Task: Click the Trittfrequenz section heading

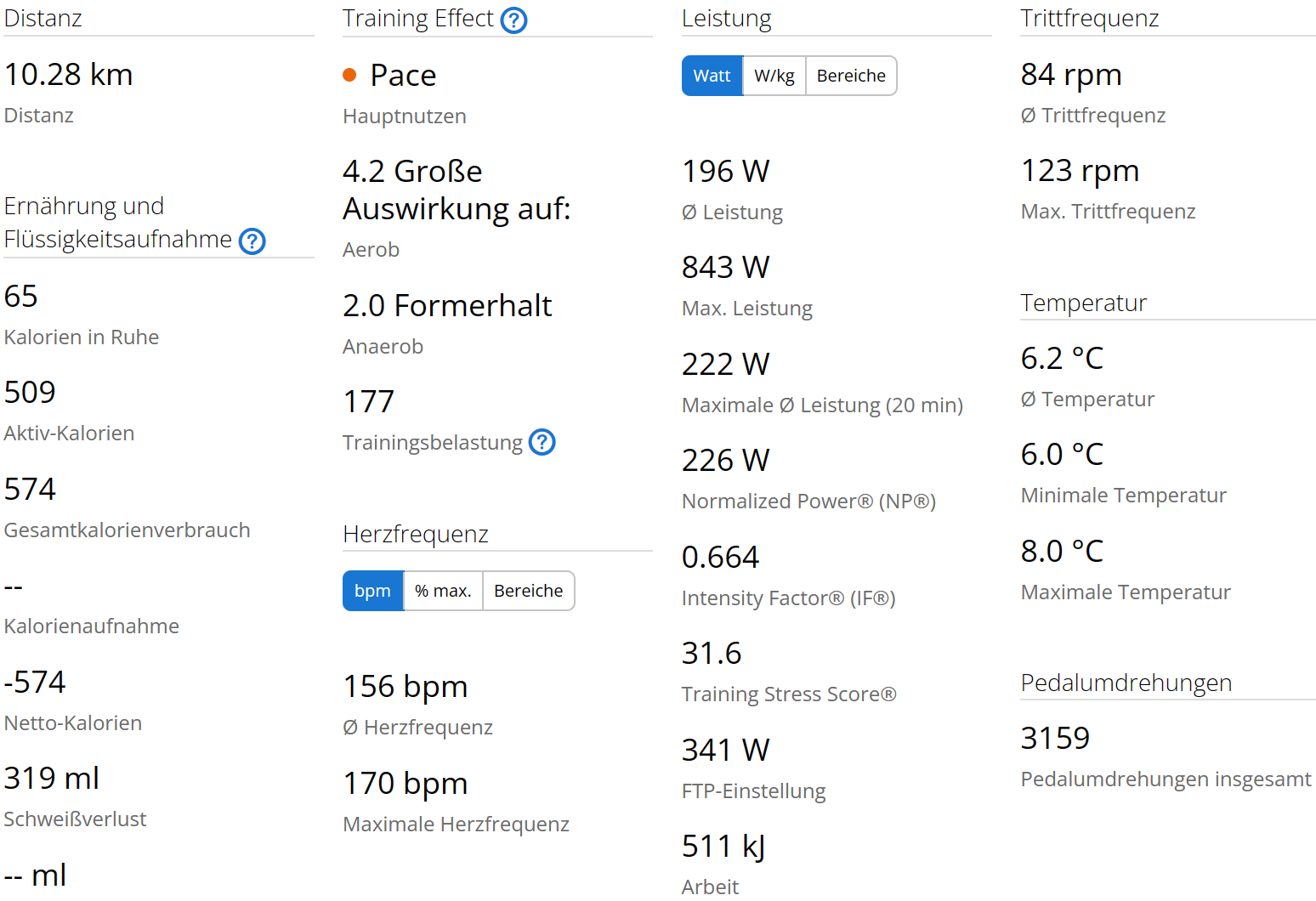Action: tap(1089, 19)
